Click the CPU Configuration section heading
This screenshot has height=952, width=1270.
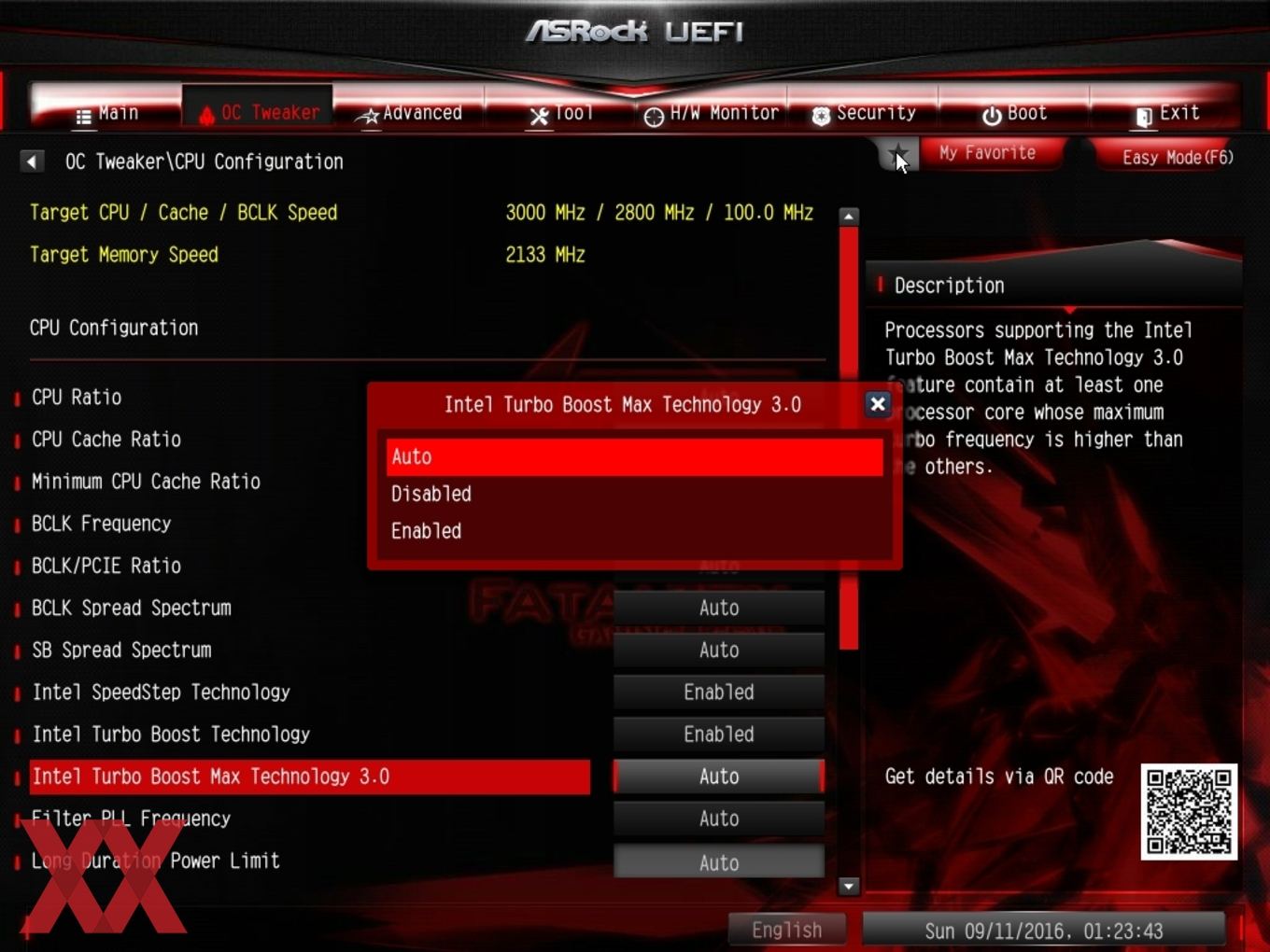tap(114, 328)
